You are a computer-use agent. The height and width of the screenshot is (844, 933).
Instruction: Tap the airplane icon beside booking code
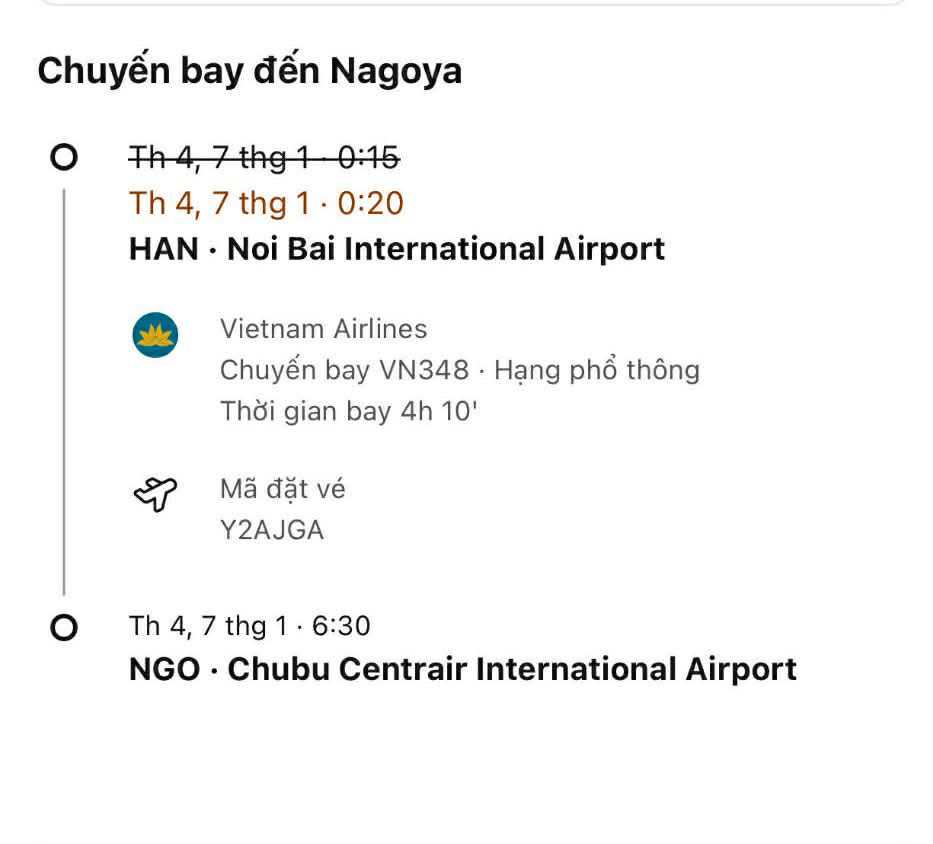[x=155, y=493]
